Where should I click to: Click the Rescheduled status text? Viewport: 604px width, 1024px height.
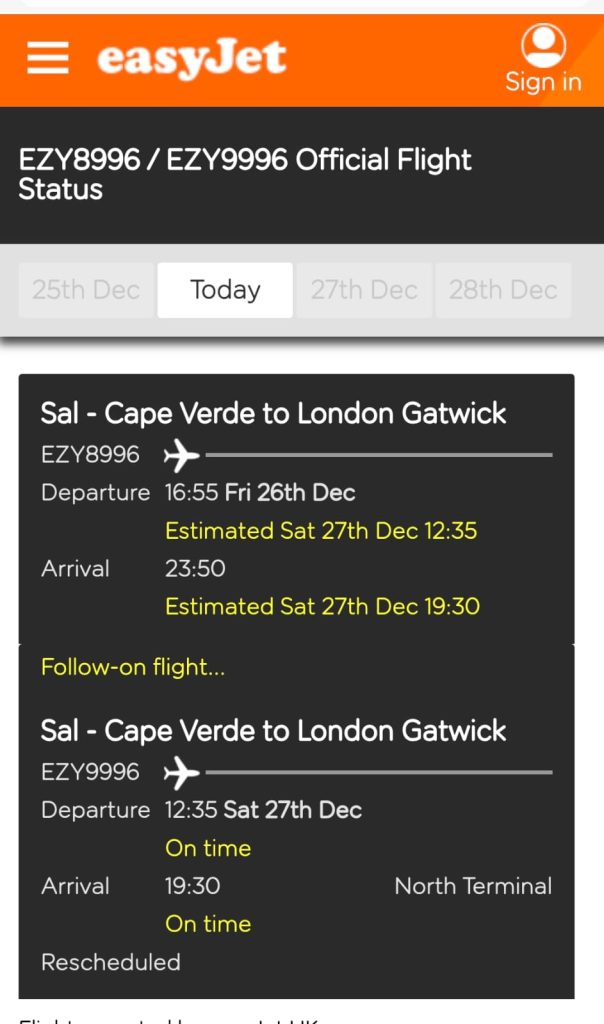coord(111,962)
